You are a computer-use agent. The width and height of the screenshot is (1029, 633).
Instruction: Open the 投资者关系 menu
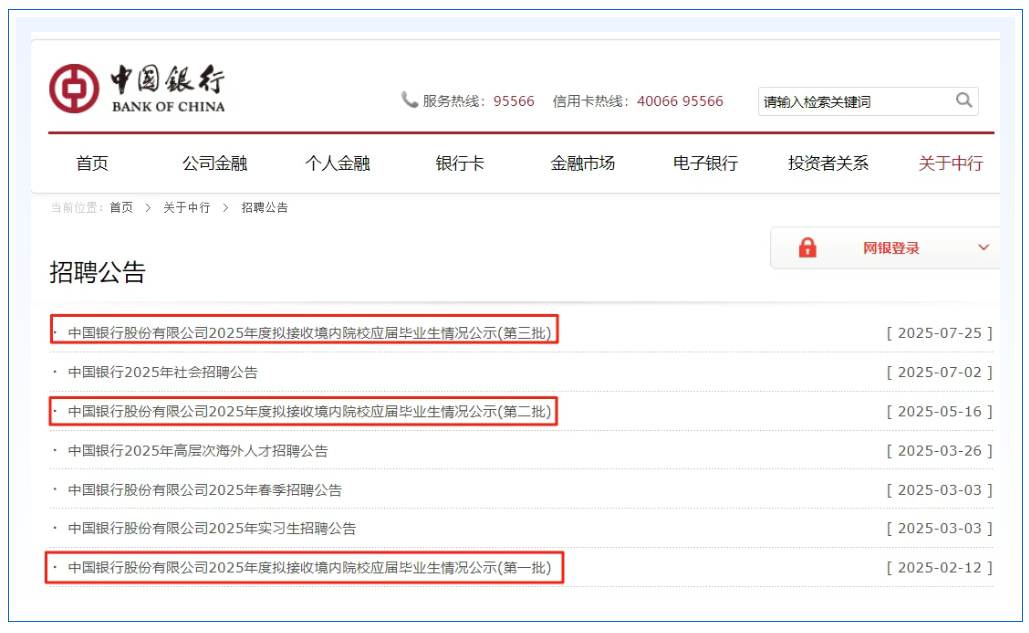[x=828, y=163]
